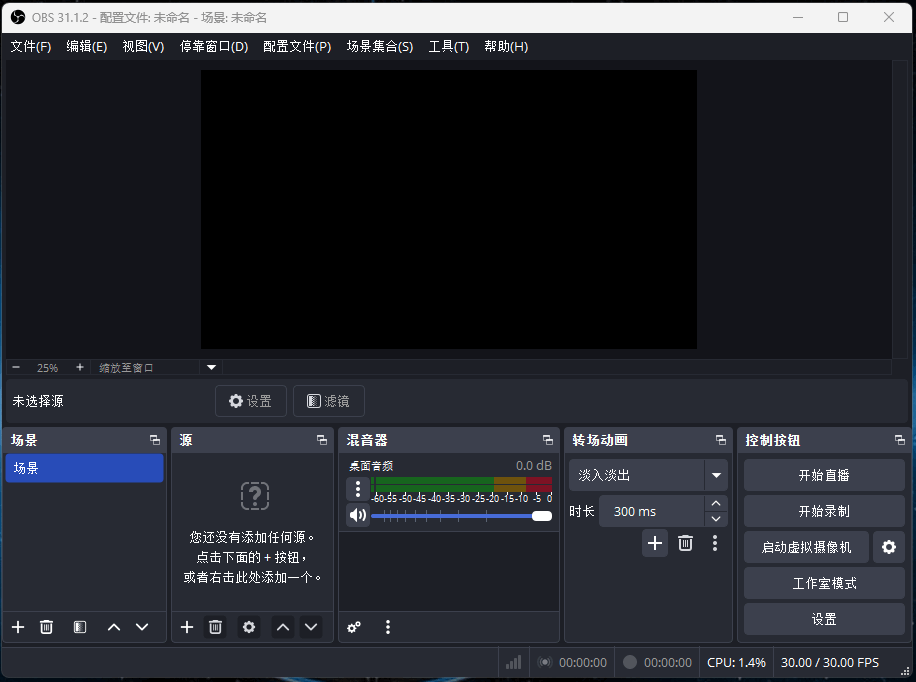Minimize the OBS window
The width and height of the screenshot is (916, 682).
[x=798, y=18]
